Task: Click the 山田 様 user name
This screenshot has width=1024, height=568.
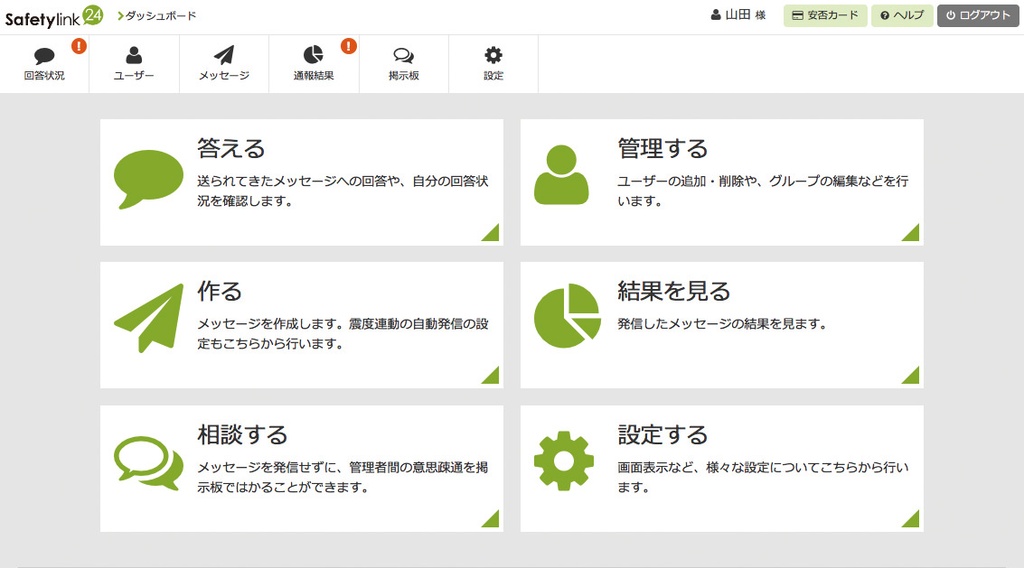Action: point(745,15)
